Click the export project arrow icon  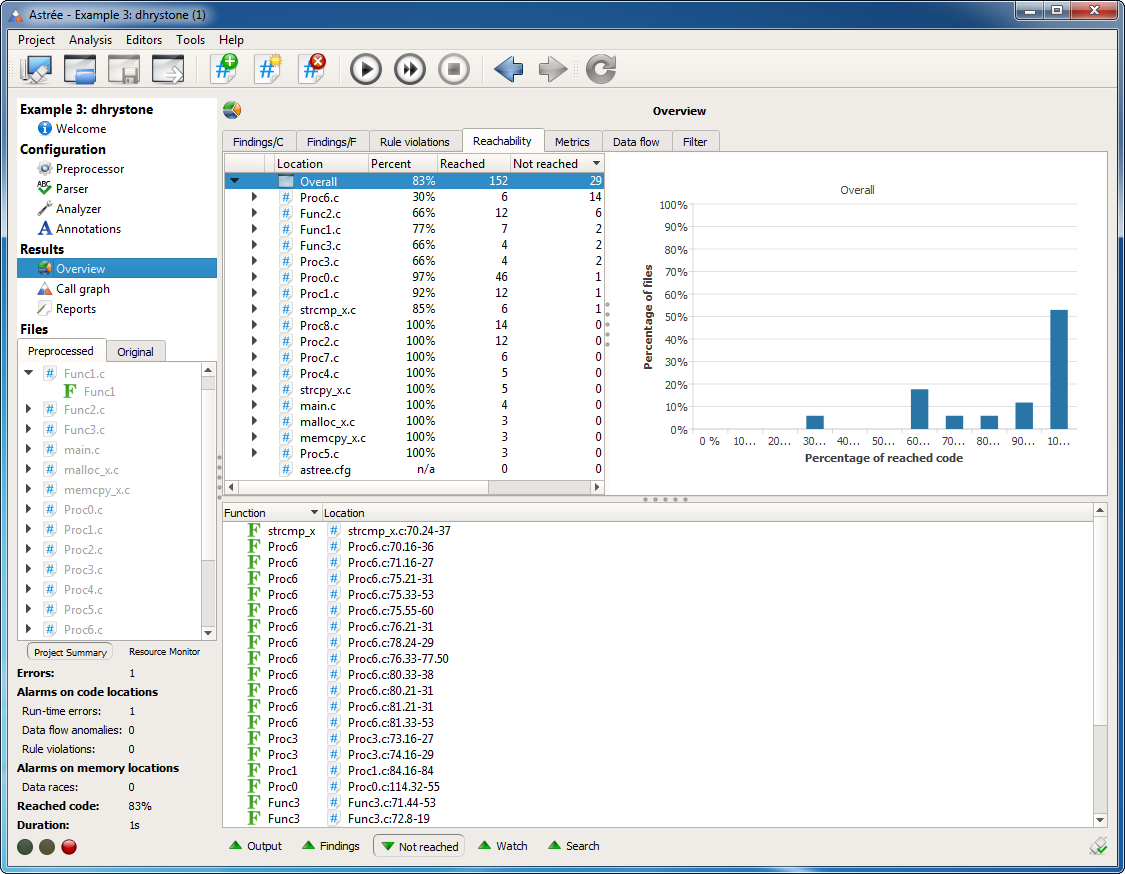[168, 70]
